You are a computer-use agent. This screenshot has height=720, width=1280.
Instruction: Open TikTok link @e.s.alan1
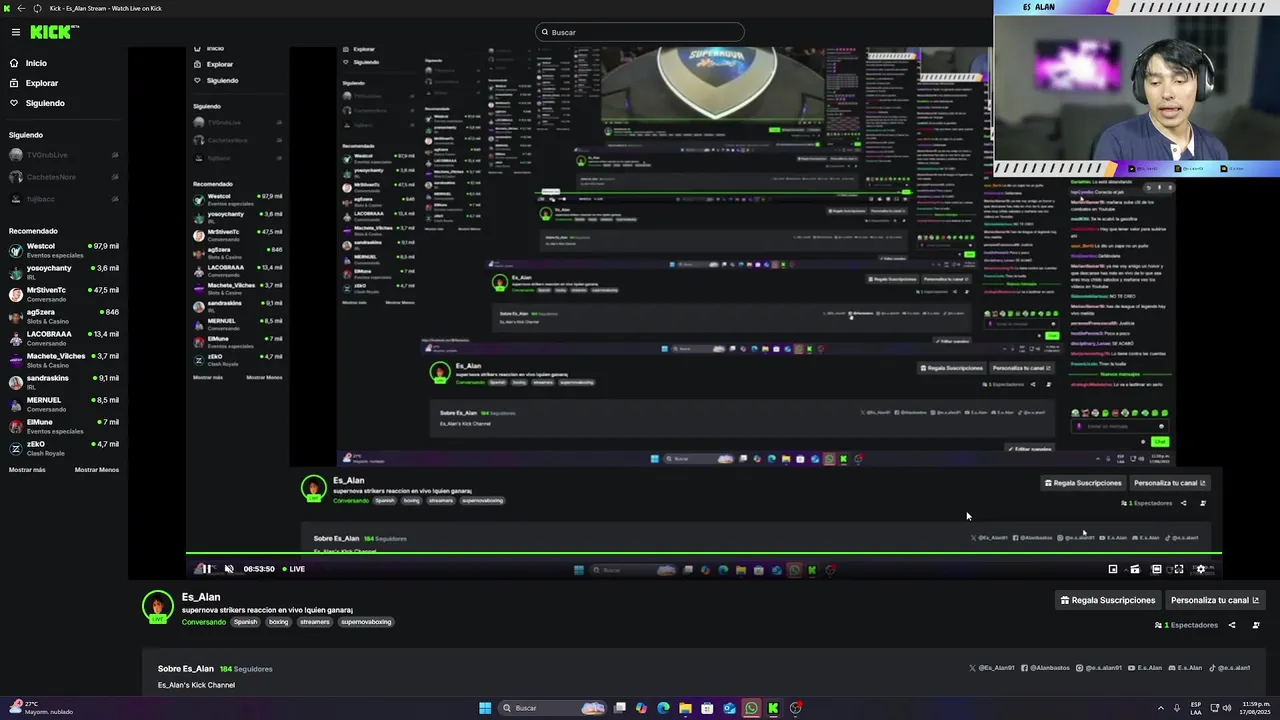pyautogui.click(x=1230, y=668)
